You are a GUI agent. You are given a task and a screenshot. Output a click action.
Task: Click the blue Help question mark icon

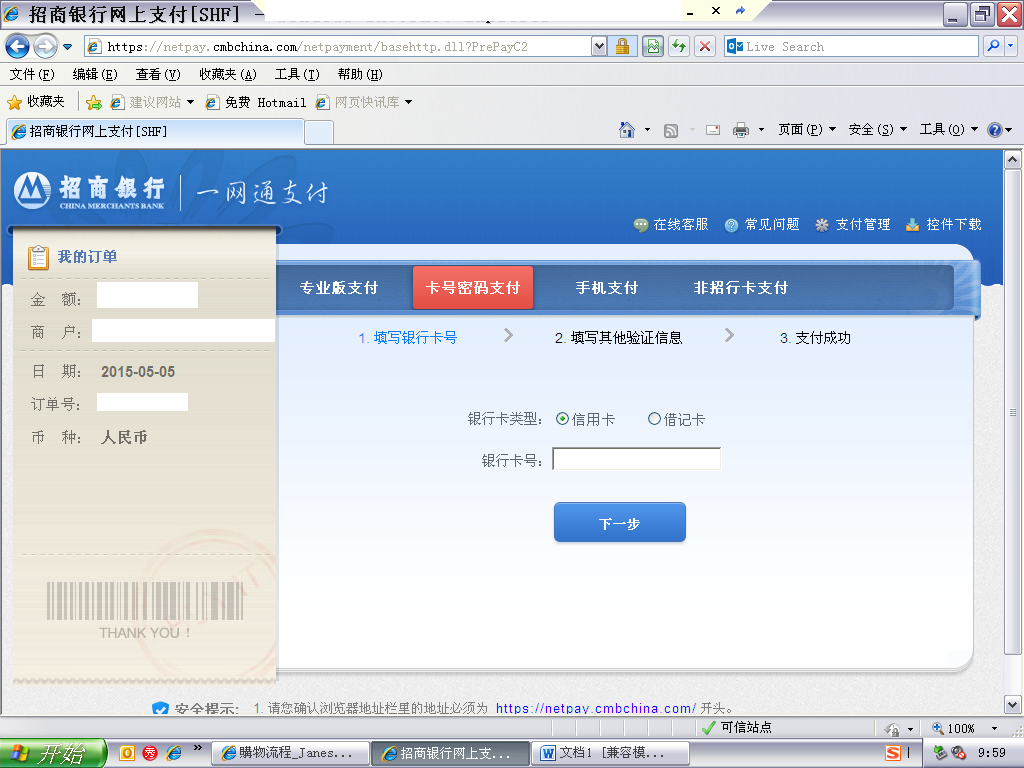click(995, 130)
